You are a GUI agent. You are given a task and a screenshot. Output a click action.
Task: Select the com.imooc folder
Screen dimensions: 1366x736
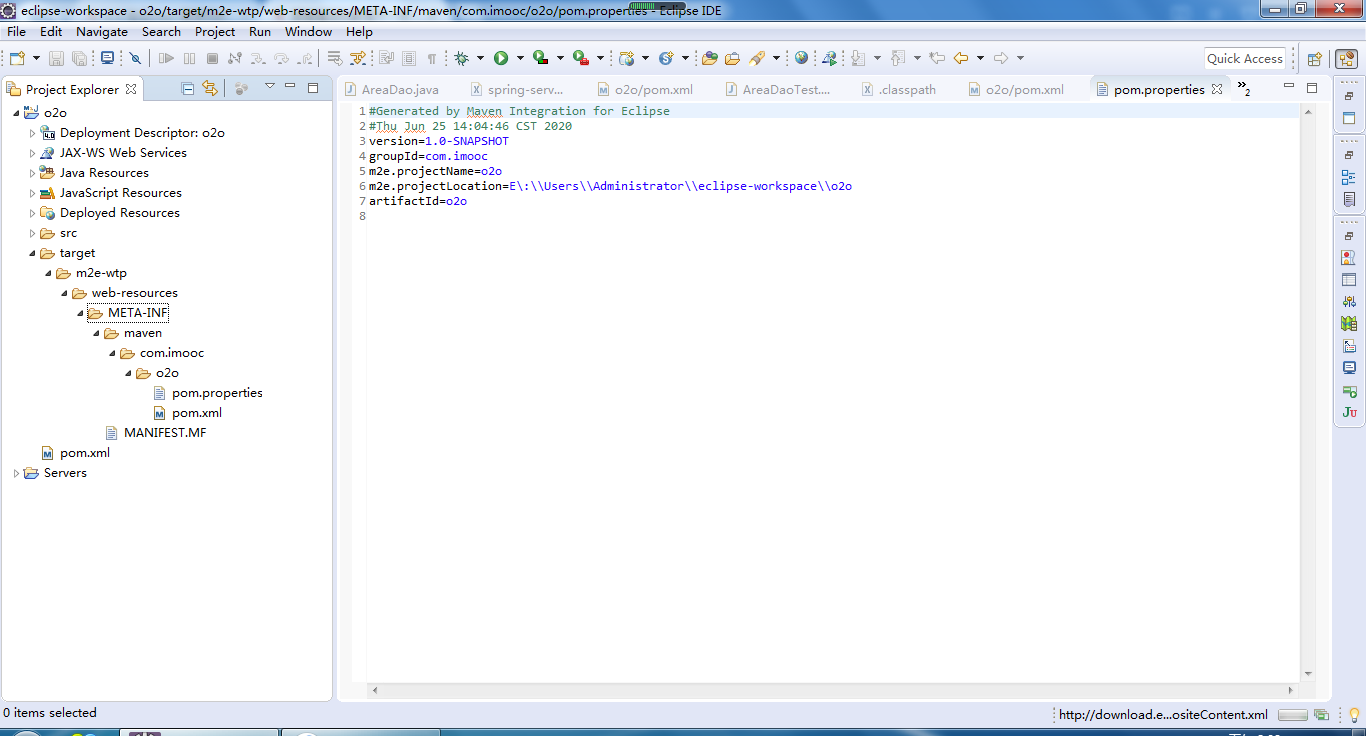coord(172,353)
